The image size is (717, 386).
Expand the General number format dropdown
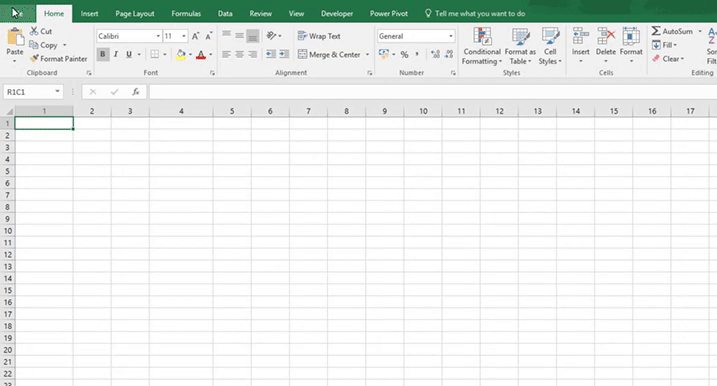450,36
